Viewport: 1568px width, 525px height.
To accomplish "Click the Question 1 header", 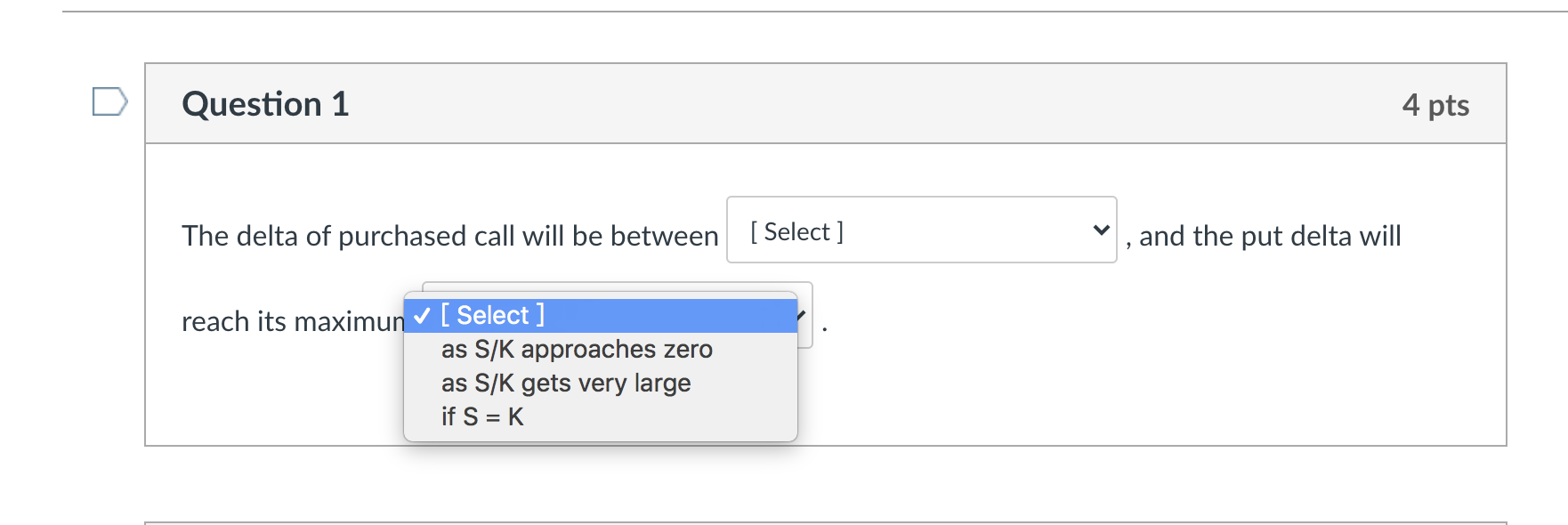I will (264, 104).
